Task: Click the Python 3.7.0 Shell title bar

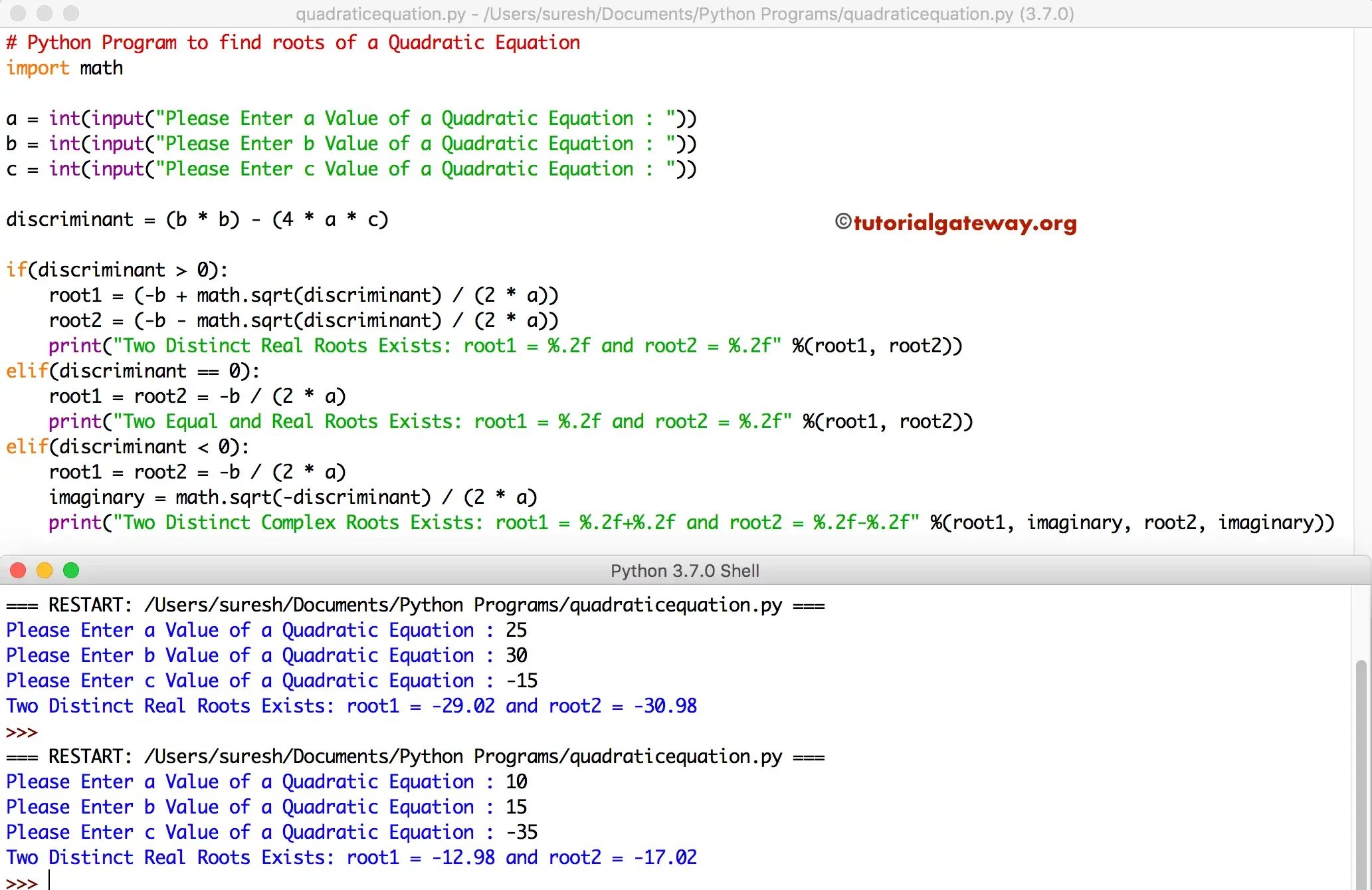Action: [684, 571]
